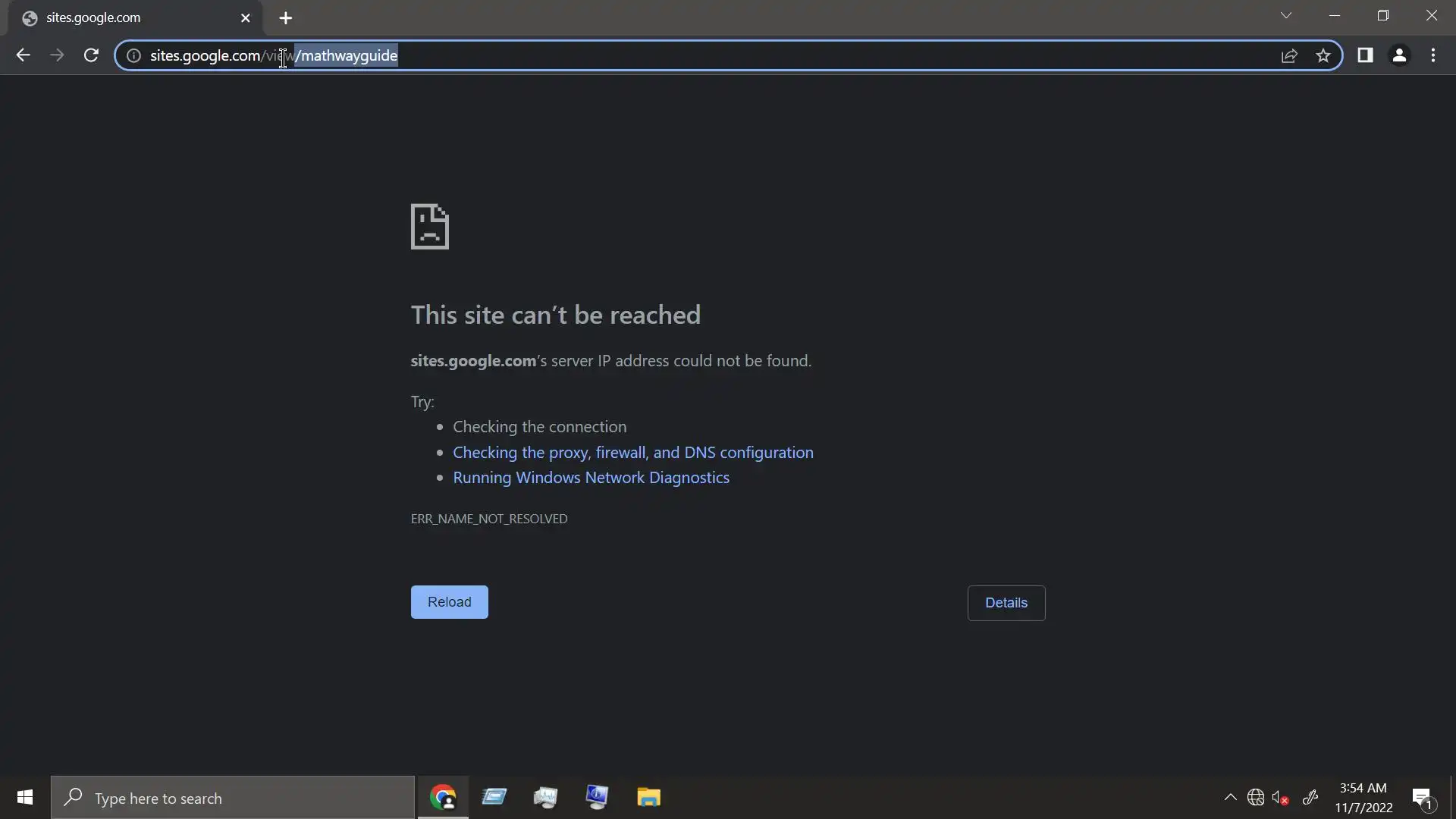Expand the tab search chevron
The width and height of the screenshot is (1456, 819).
[1286, 15]
